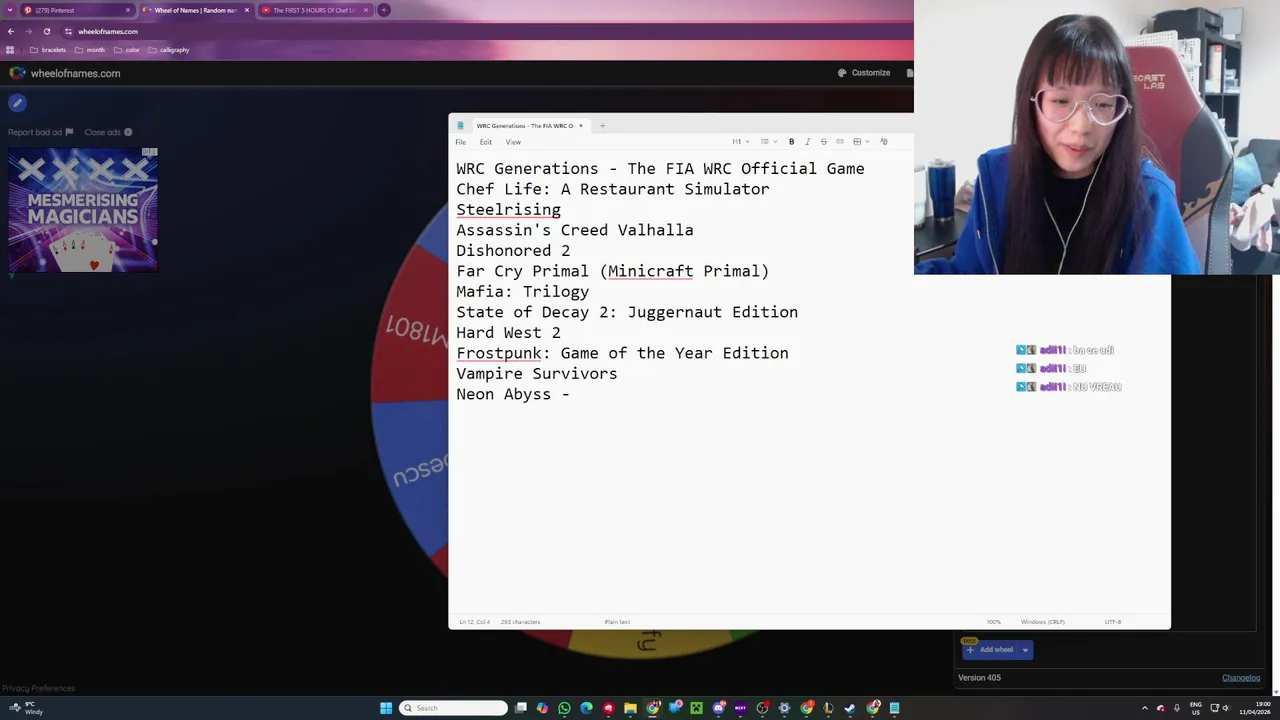
Task: Click the wheelofnames.com logo
Action: (x=65, y=73)
